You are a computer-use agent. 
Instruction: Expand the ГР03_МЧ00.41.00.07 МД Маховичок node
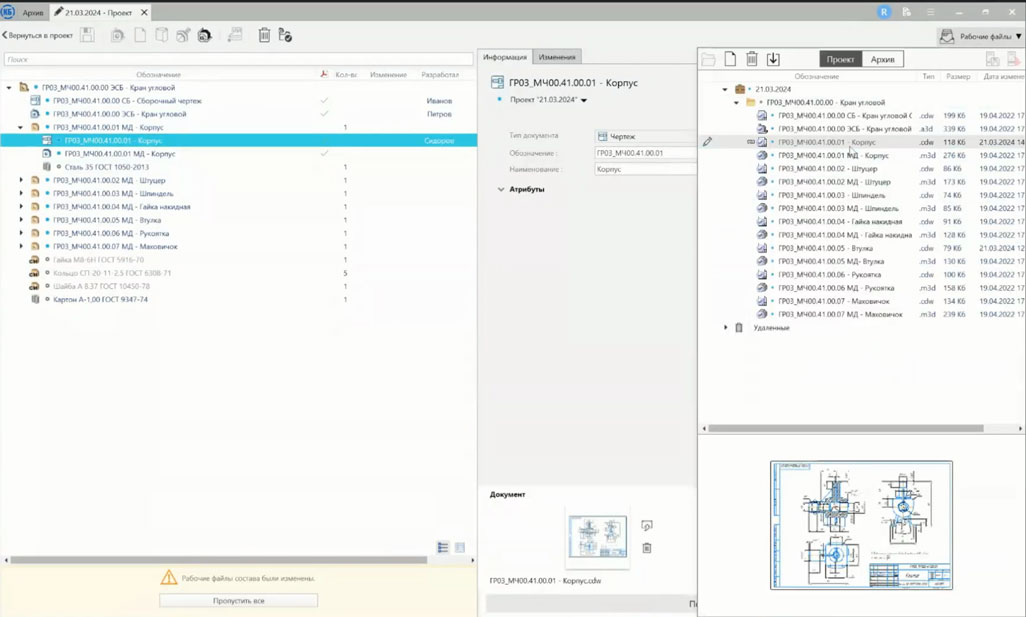(21, 246)
